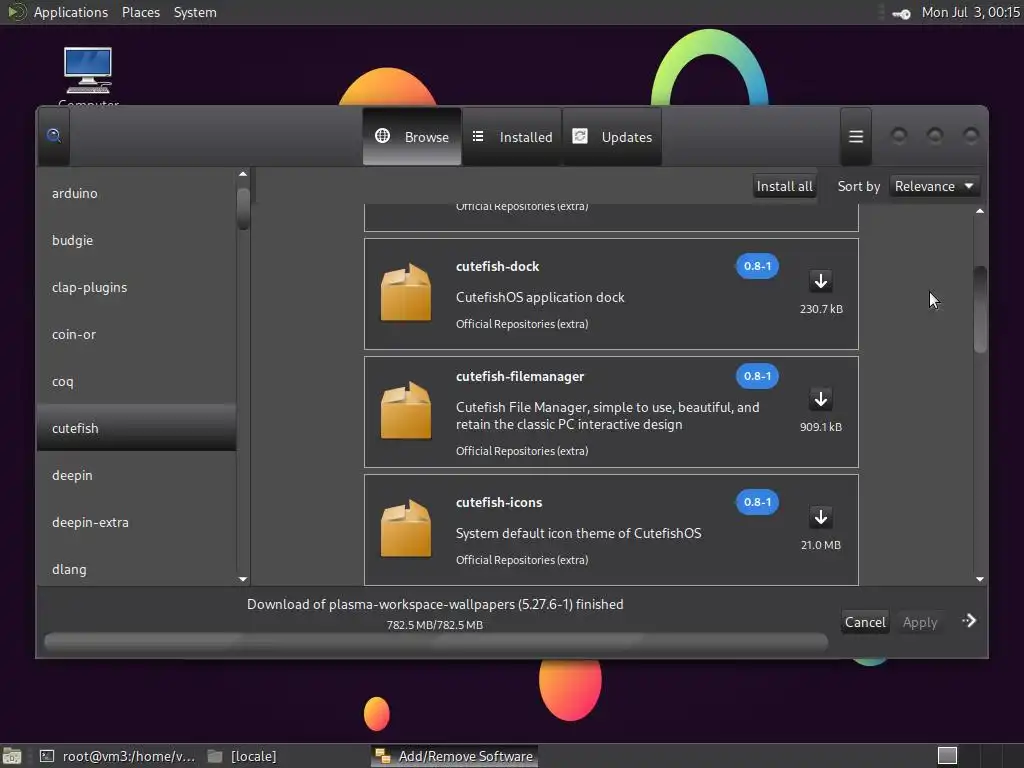Click the sidebar scrollbar thumb

point(243,209)
